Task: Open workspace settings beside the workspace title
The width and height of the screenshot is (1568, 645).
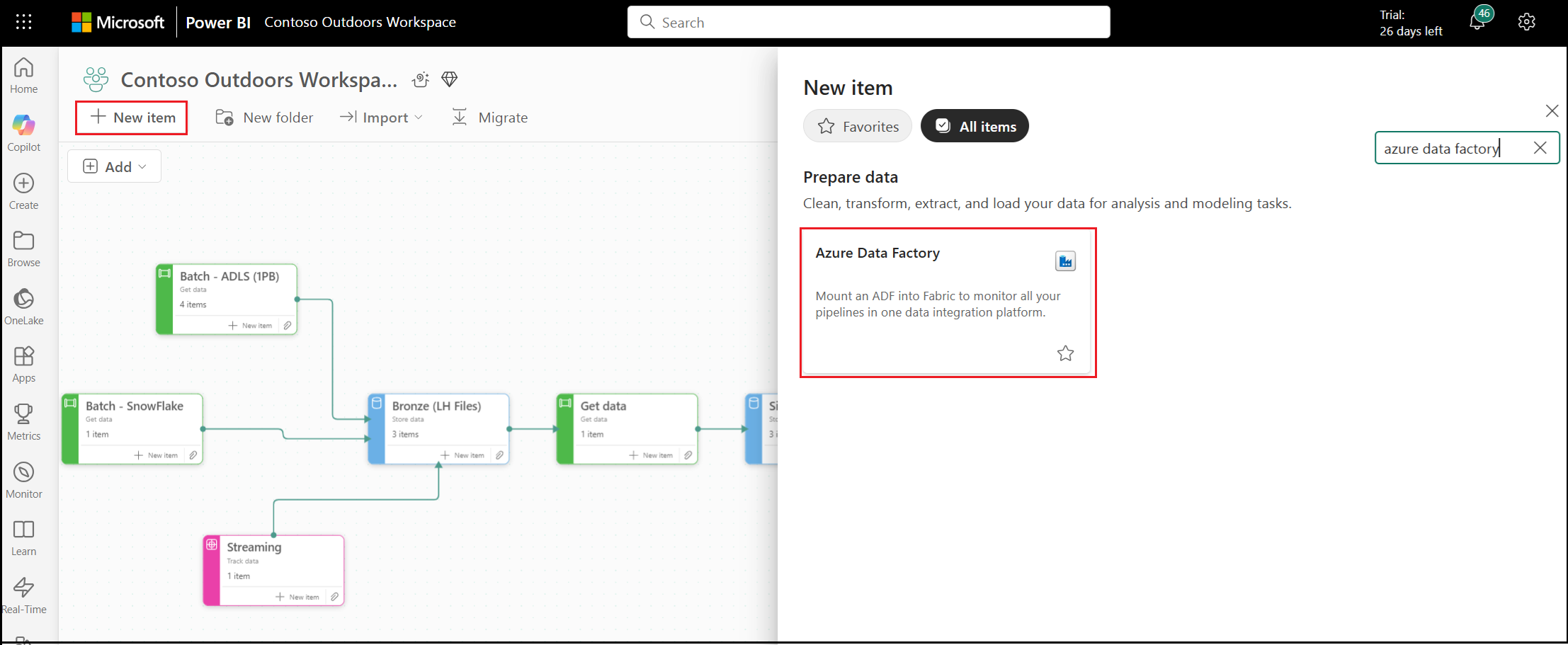Action: [x=421, y=79]
